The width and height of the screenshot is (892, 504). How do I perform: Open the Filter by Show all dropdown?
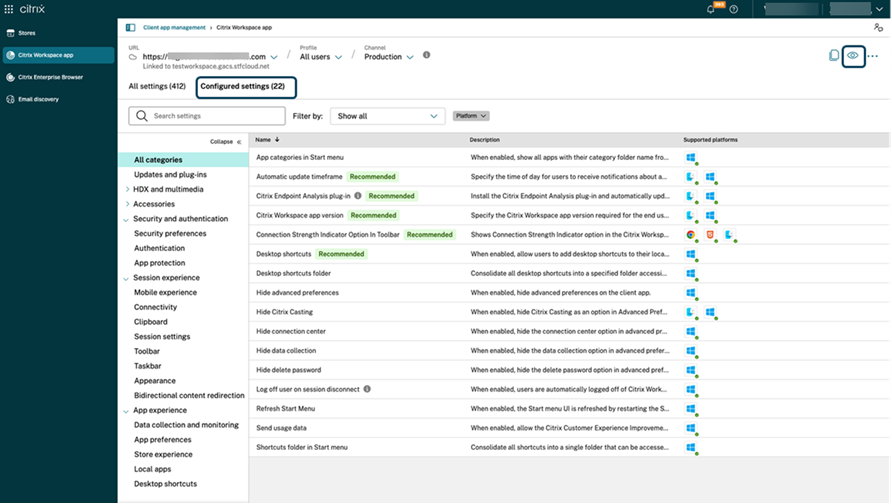coord(387,116)
